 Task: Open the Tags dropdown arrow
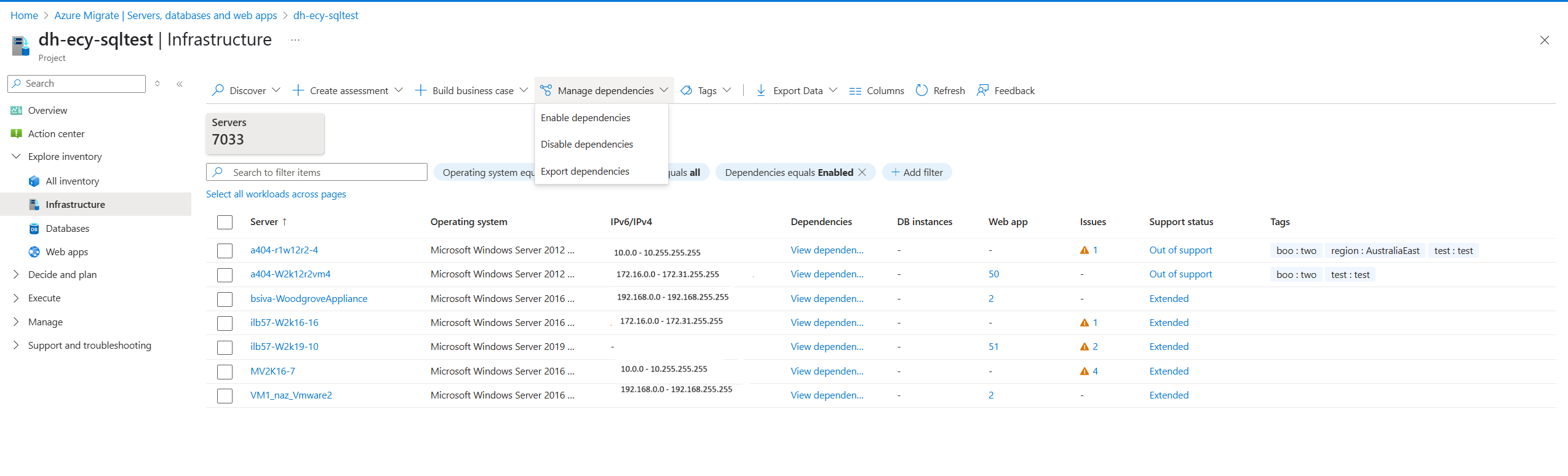point(727,90)
